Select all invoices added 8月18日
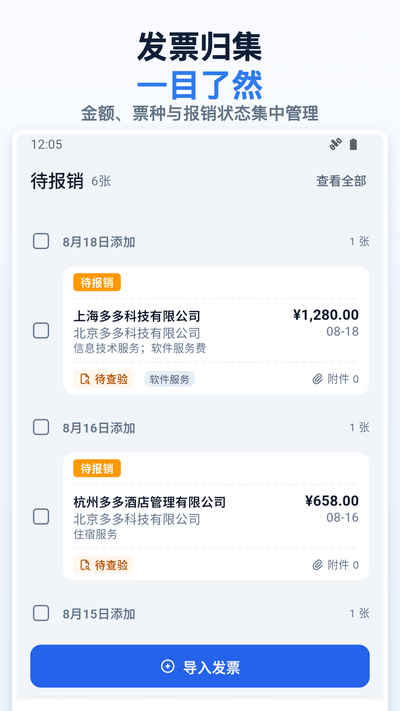Viewport: 400px width, 711px height. coord(41,241)
